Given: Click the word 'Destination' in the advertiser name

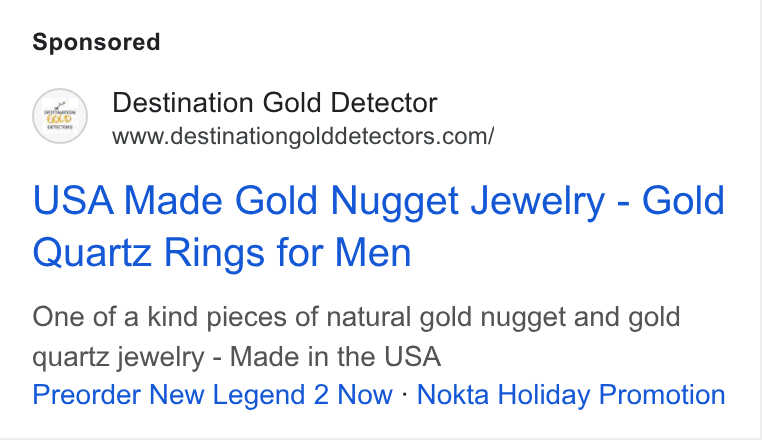Looking at the screenshot, I should point(183,103).
